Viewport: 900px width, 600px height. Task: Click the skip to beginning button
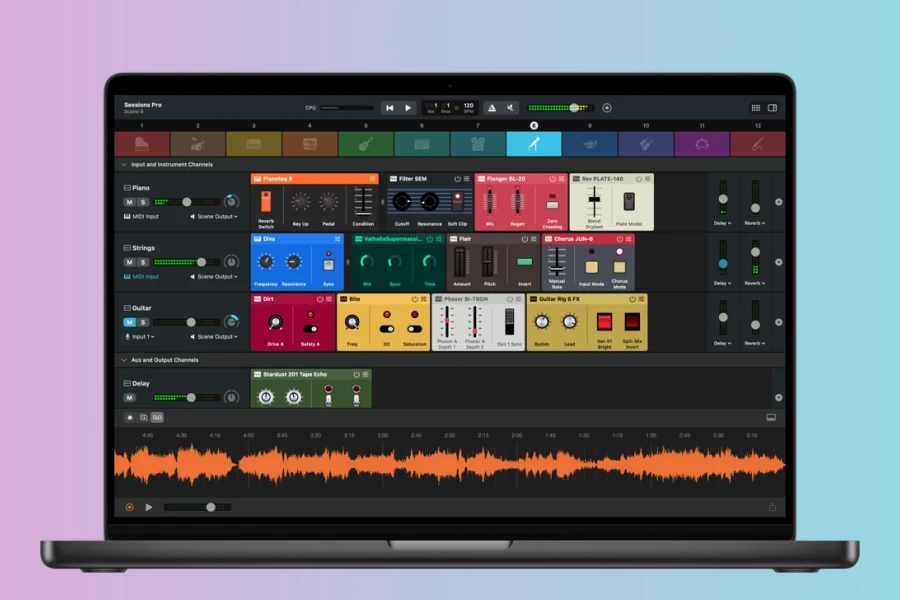pos(390,108)
